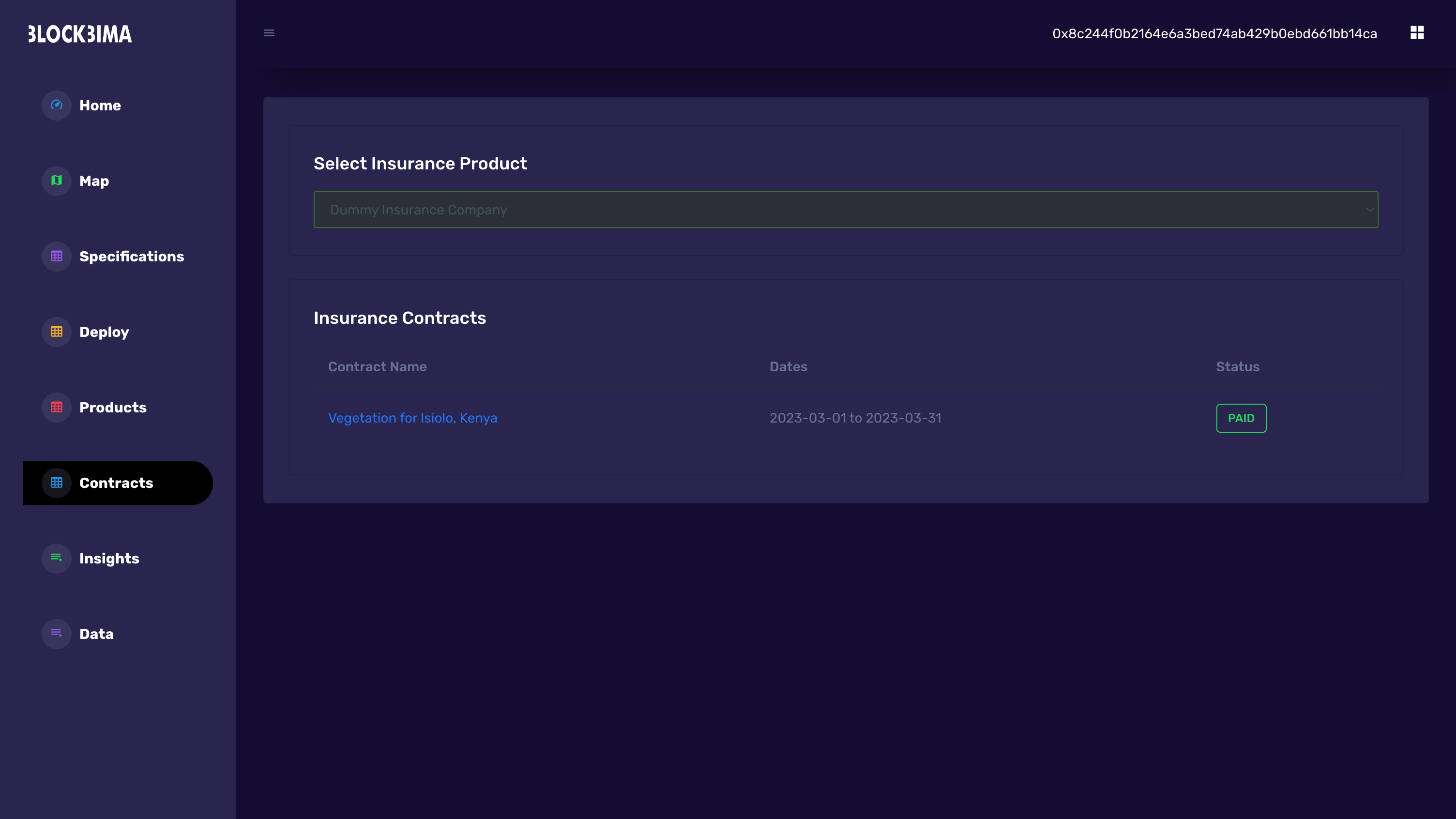The image size is (1456, 819).
Task: Click the Contract Name column header
Action: (x=377, y=366)
